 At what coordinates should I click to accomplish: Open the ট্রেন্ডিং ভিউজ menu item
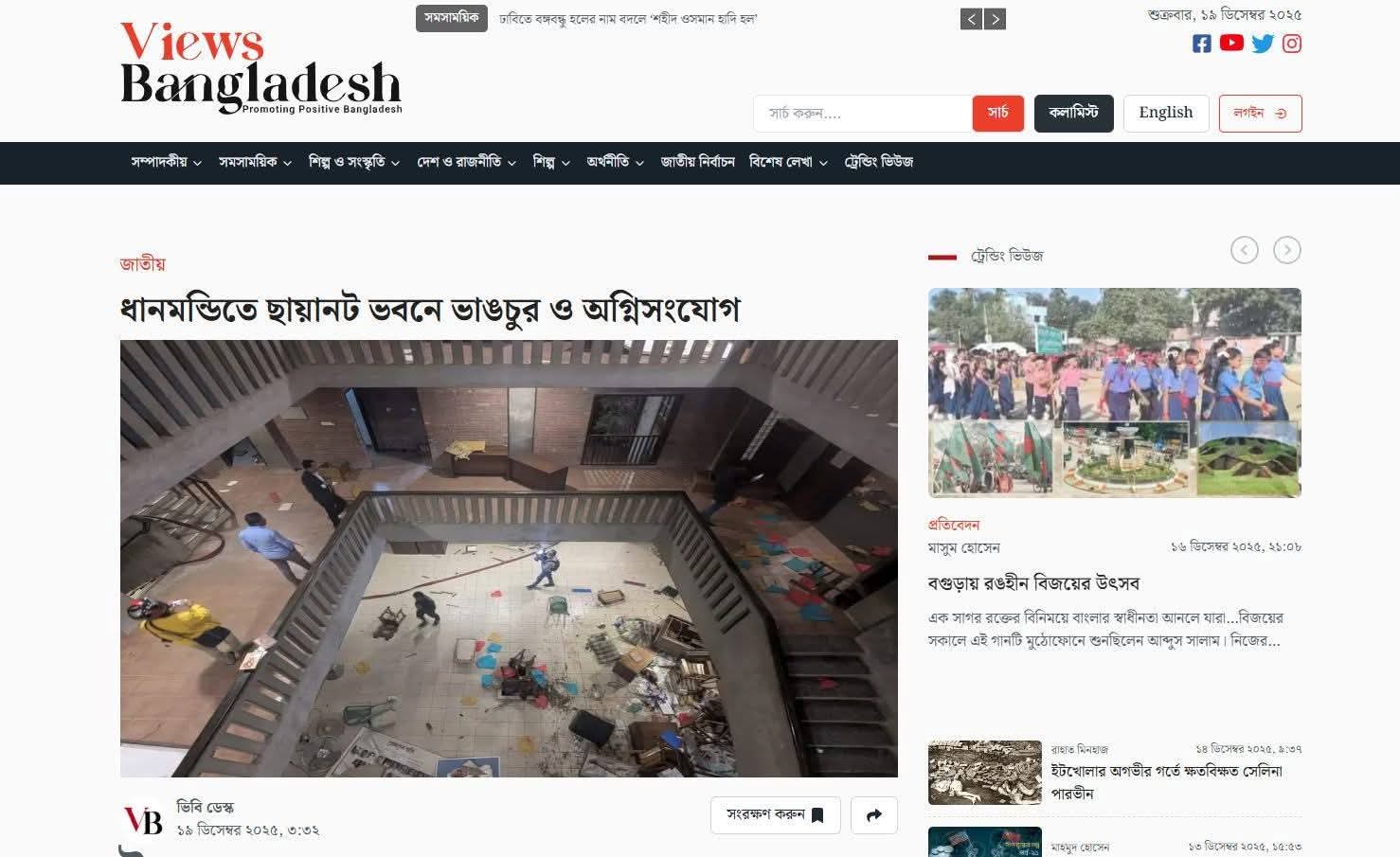(x=879, y=163)
